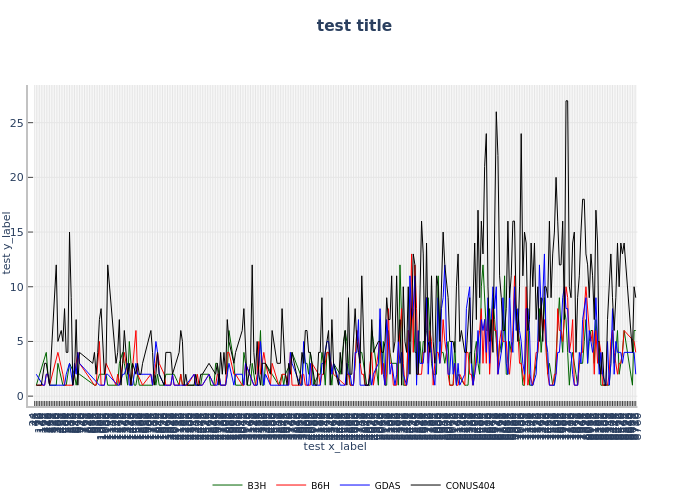Click the black spike reaching 15 near left

point(69,233)
